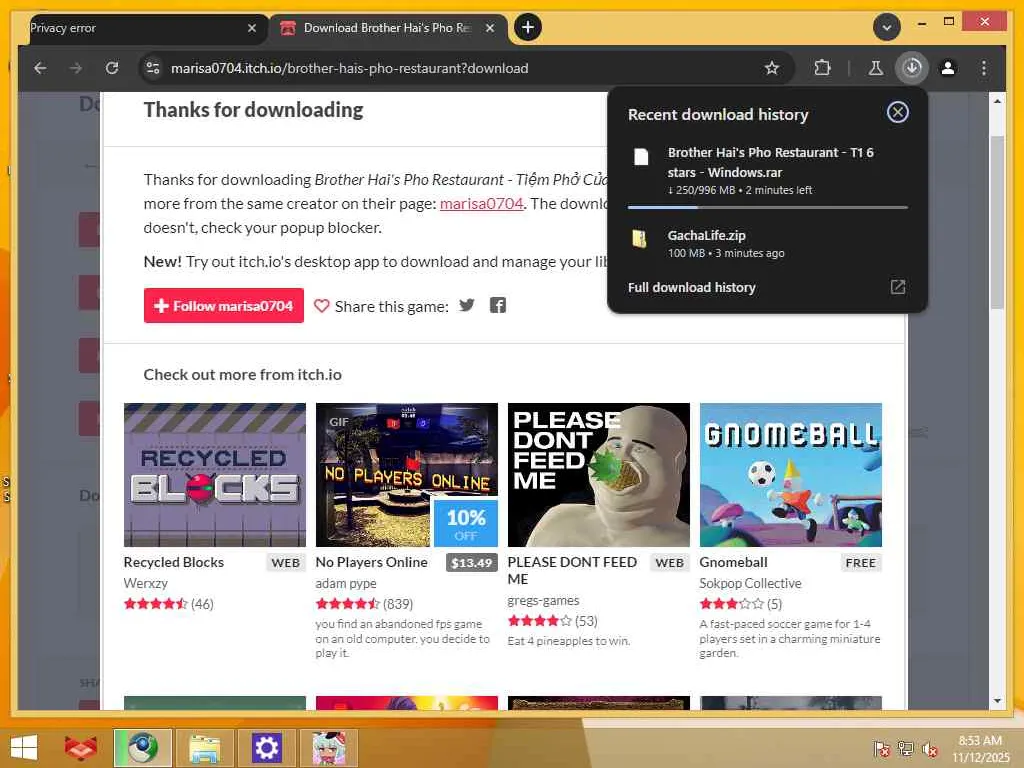Open the Chrome three-dot menu

click(x=984, y=68)
